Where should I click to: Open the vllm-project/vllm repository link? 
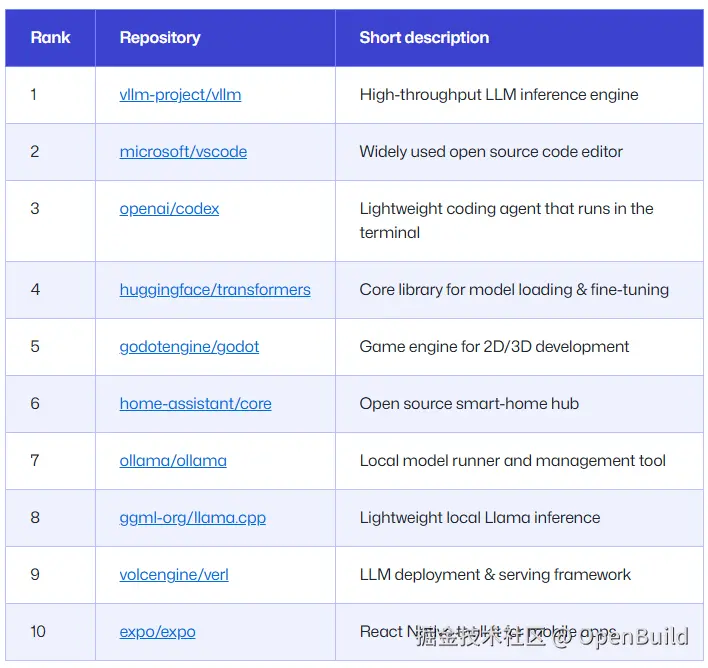coord(180,95)
